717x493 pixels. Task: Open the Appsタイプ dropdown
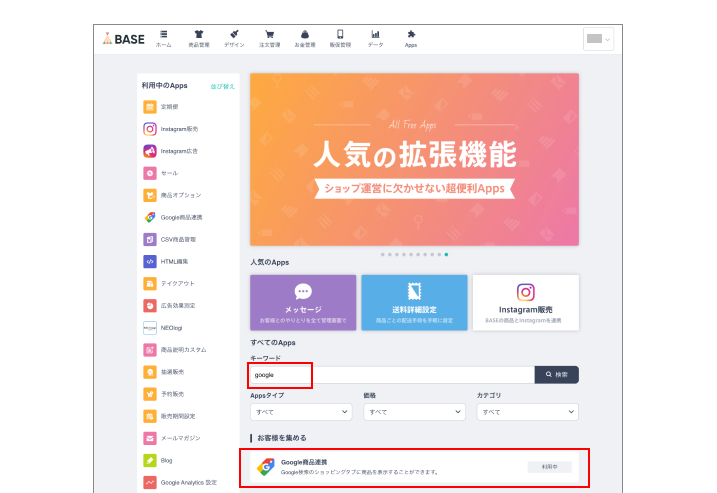click(301, 412)
